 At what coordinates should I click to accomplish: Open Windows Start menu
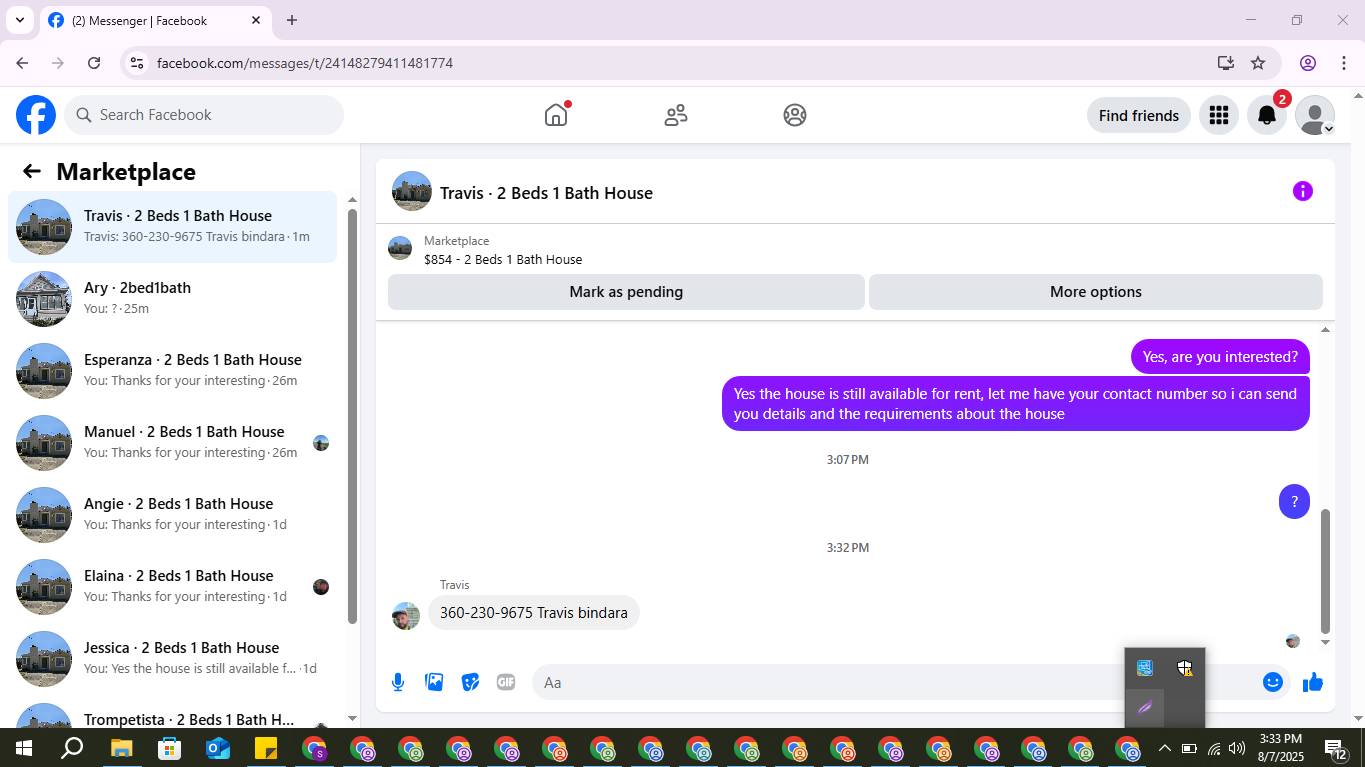[22, 748]
